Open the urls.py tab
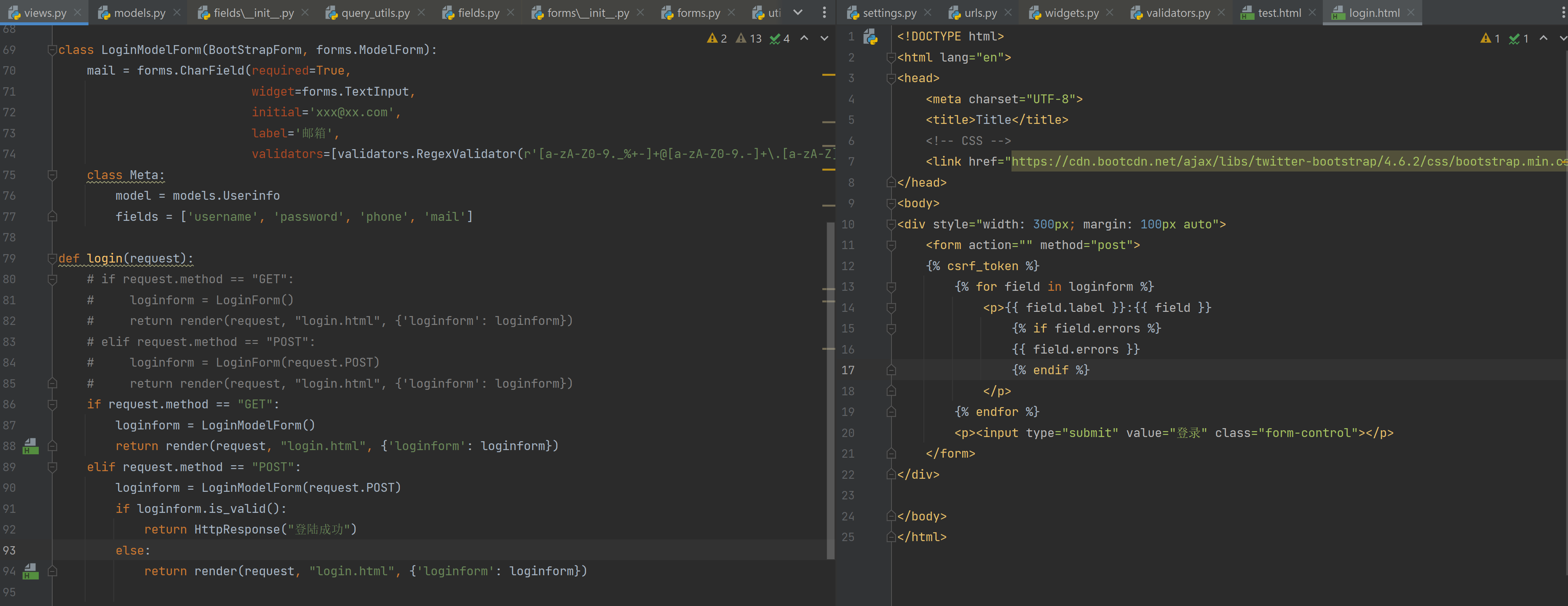 980,12
